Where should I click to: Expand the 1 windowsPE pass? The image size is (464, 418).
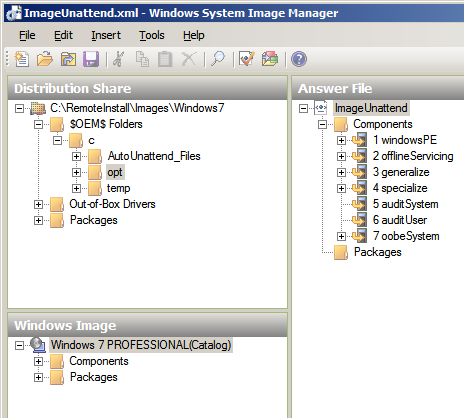click(x=341, y=140)
